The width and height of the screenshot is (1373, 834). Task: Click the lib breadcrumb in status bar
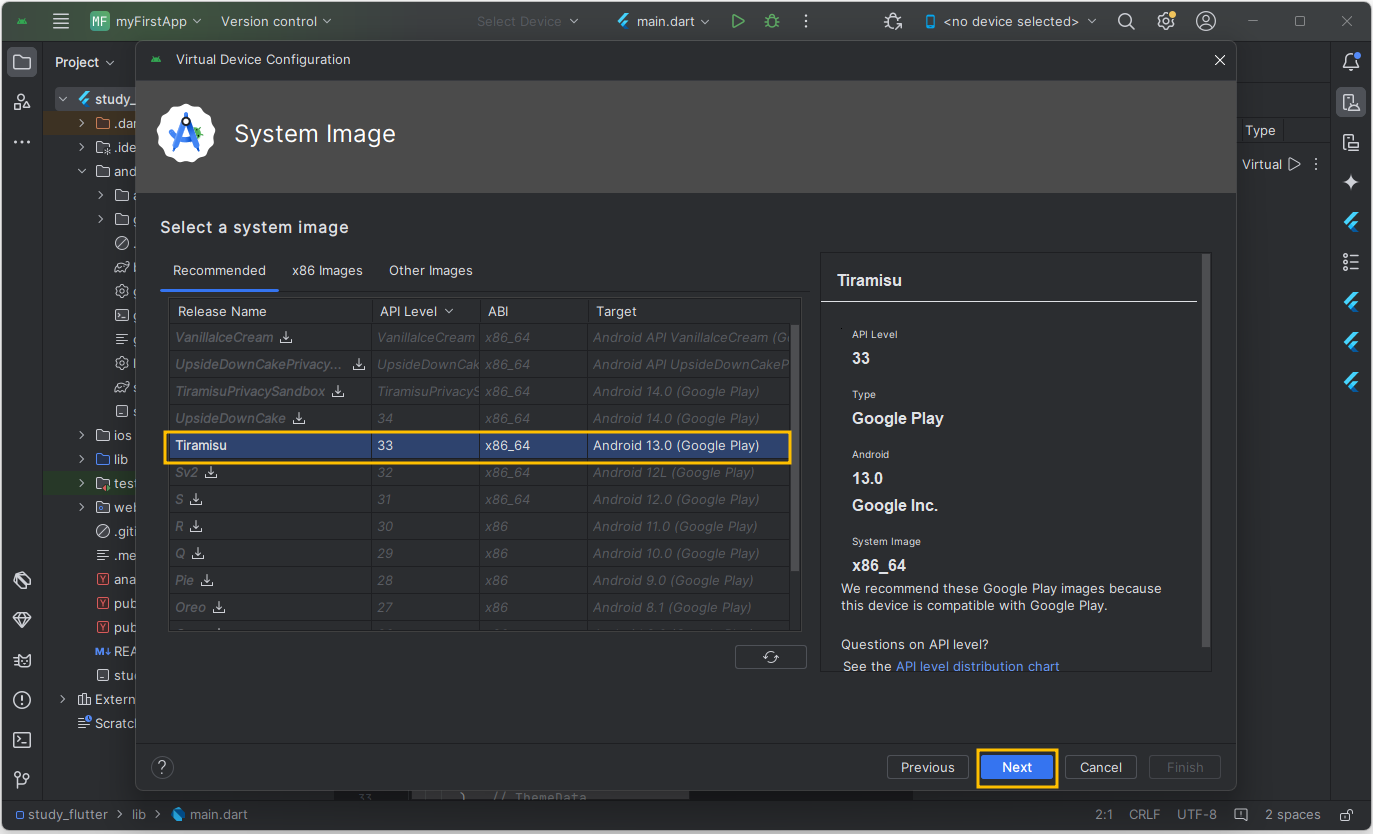click(139, 815)
